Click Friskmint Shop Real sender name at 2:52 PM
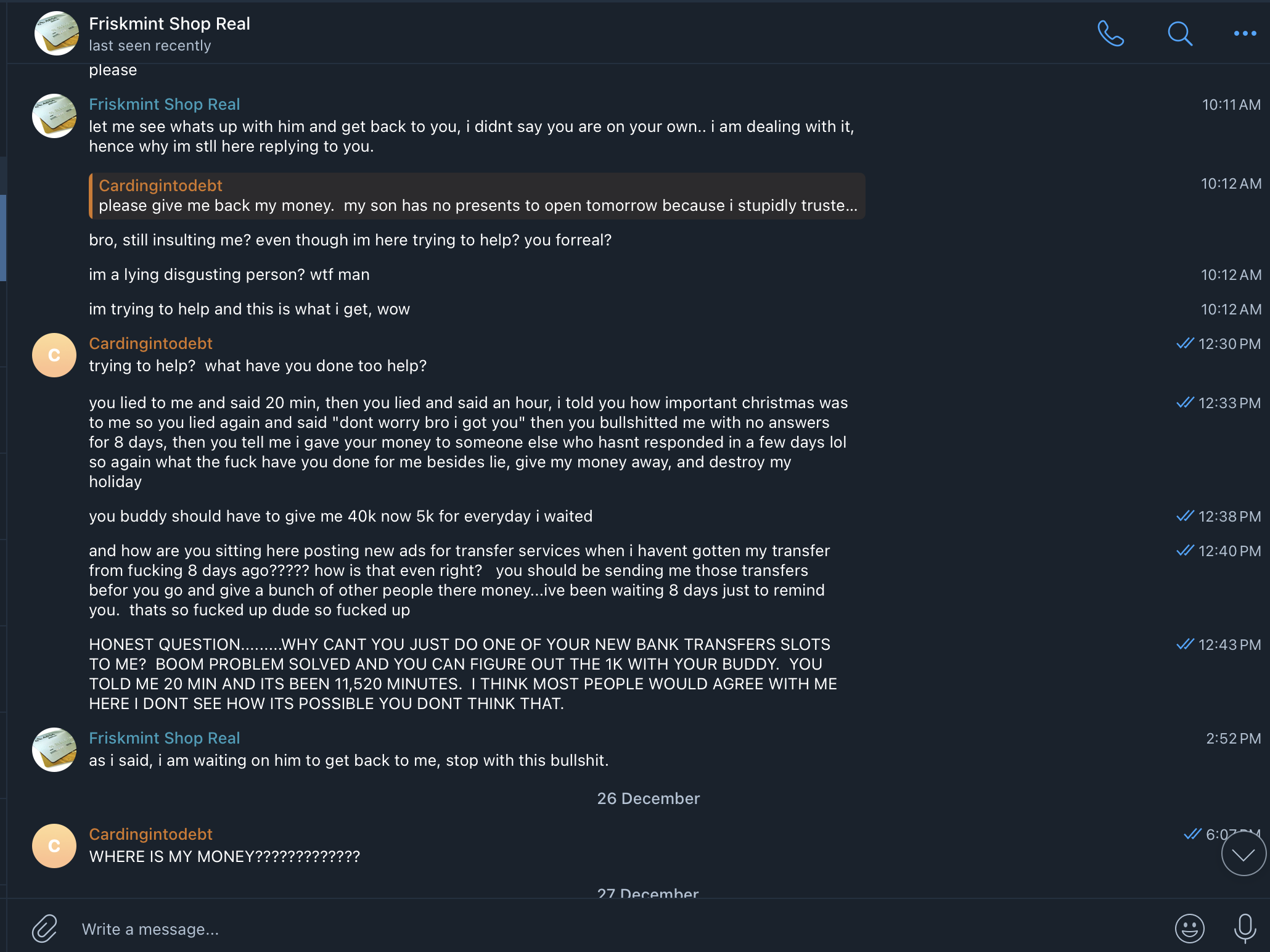The height and width of the screenshot is (952, 1270). click(164, 738)
